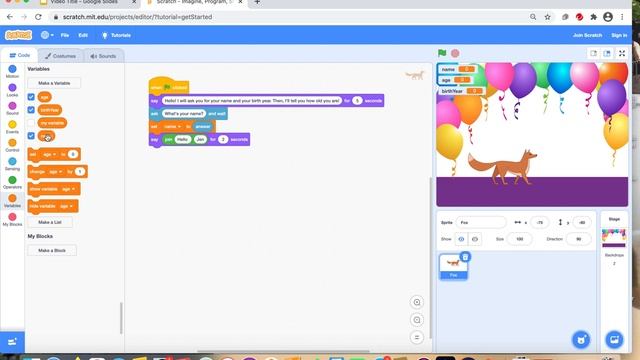Switch to the Sounds tab

[x=103, y=56]
